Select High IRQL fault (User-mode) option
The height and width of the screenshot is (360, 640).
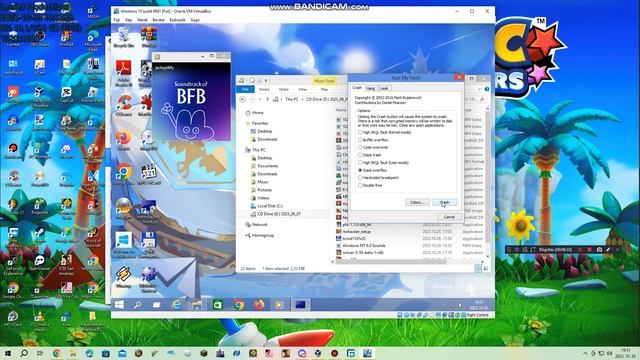click(383, 162)
